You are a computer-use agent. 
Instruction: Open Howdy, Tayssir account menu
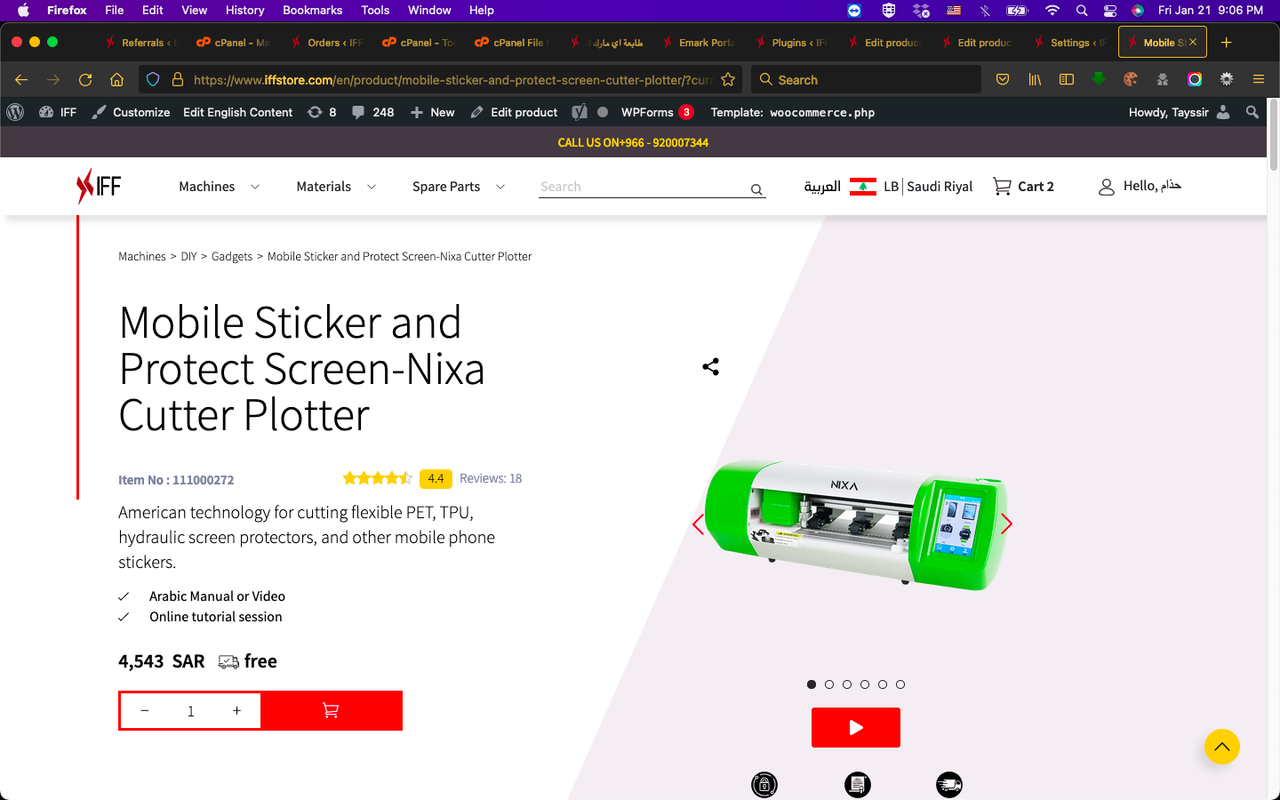tap(1179, 112)
